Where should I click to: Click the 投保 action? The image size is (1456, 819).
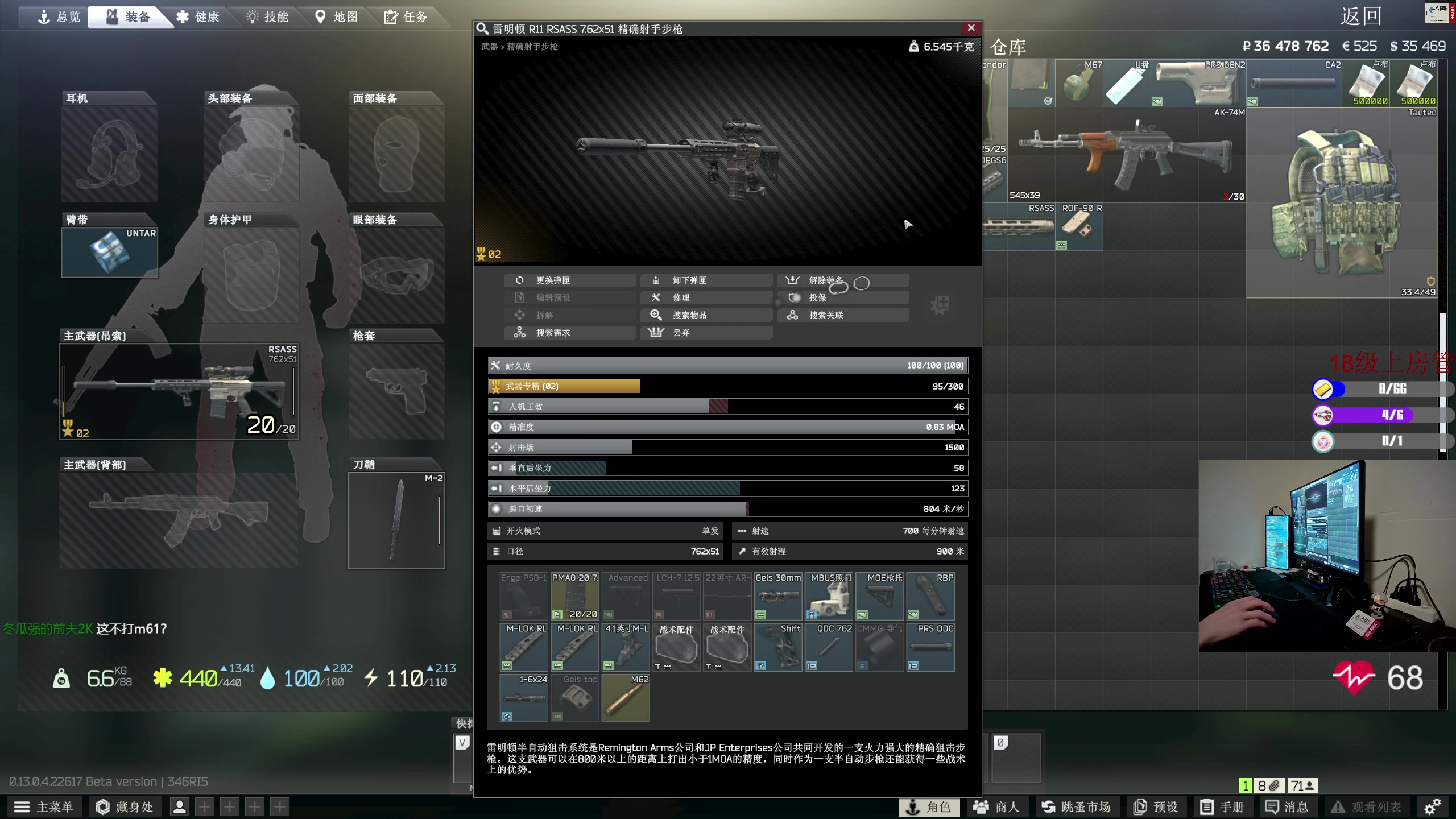pos(843,297)
